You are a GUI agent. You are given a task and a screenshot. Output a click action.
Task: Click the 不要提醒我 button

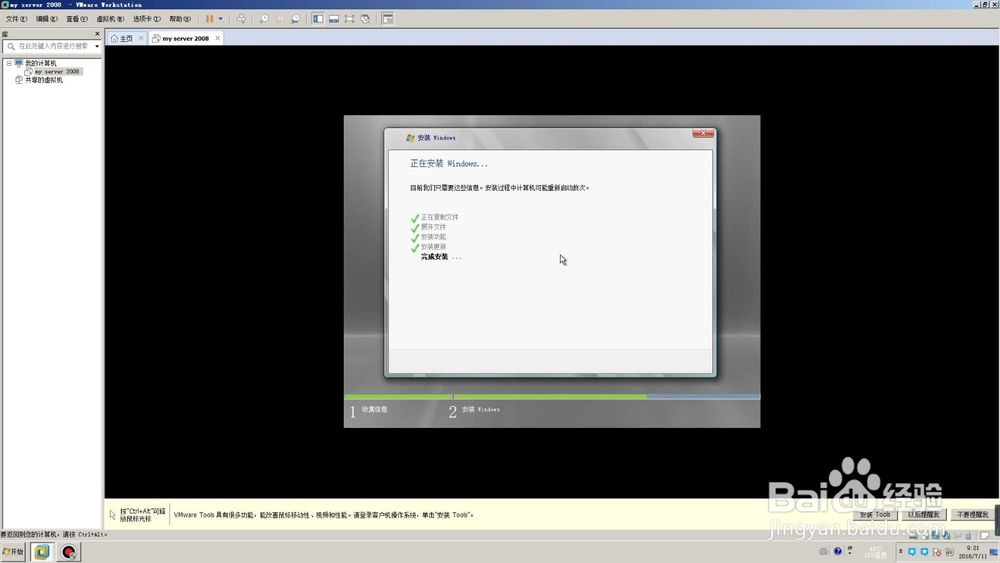tap(972, 515)
